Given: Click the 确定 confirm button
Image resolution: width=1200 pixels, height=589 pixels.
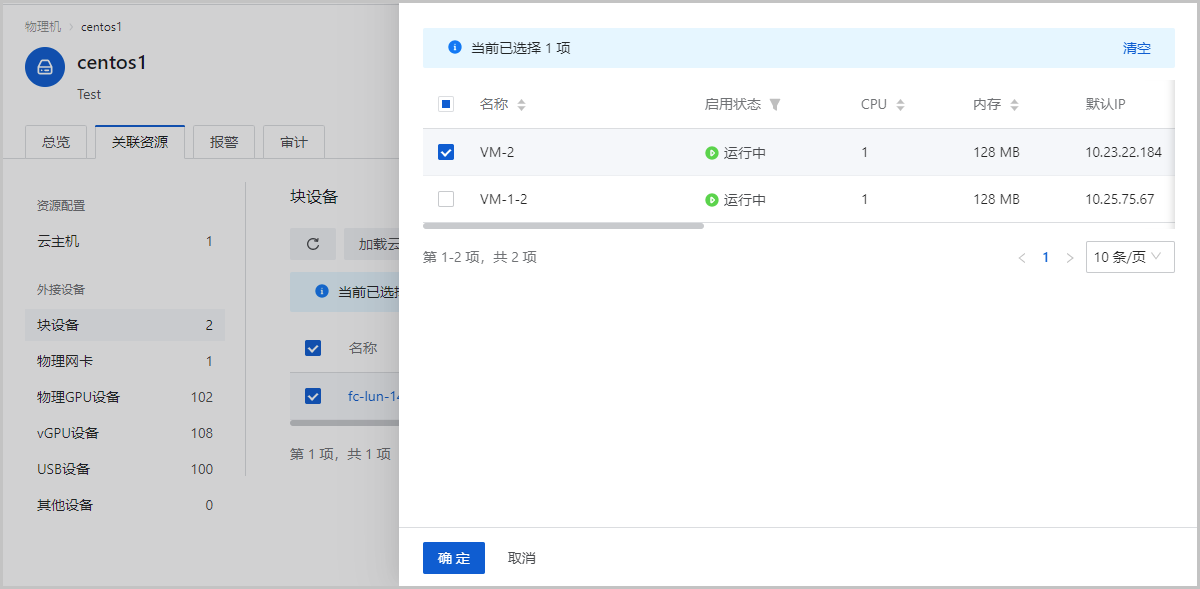Looking at the screenshot, I should point(454,558).
